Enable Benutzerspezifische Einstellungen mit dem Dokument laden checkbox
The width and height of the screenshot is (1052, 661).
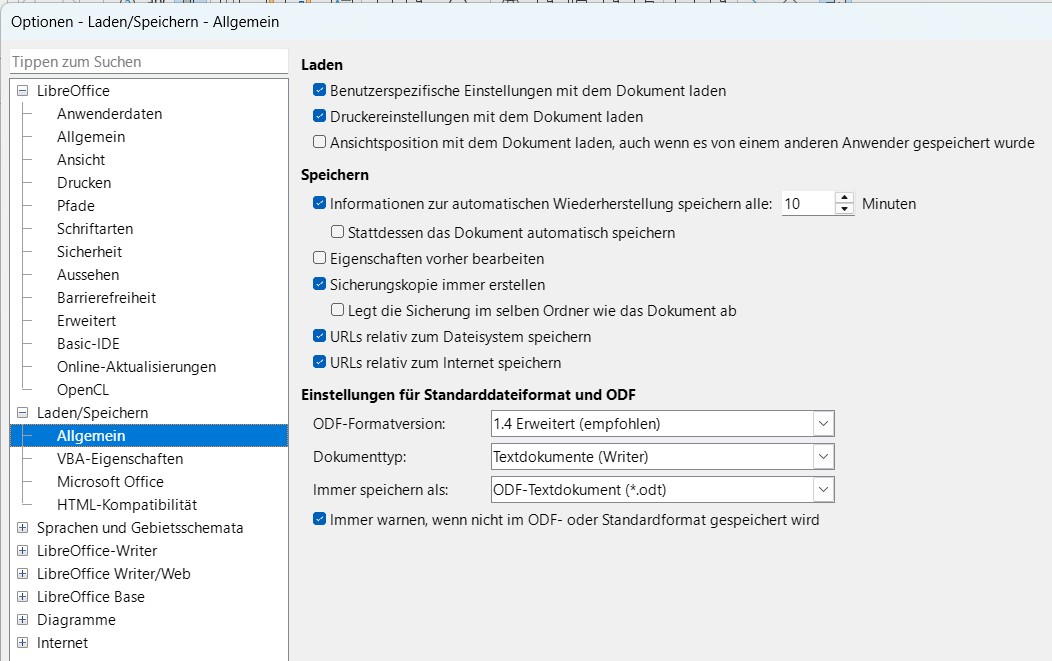pyautogui.click(x=319, y=90)
